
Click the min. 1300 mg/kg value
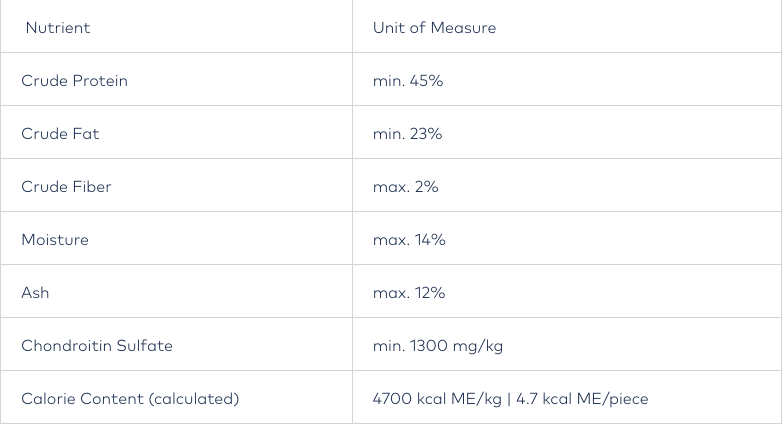[x=438, y=346]
